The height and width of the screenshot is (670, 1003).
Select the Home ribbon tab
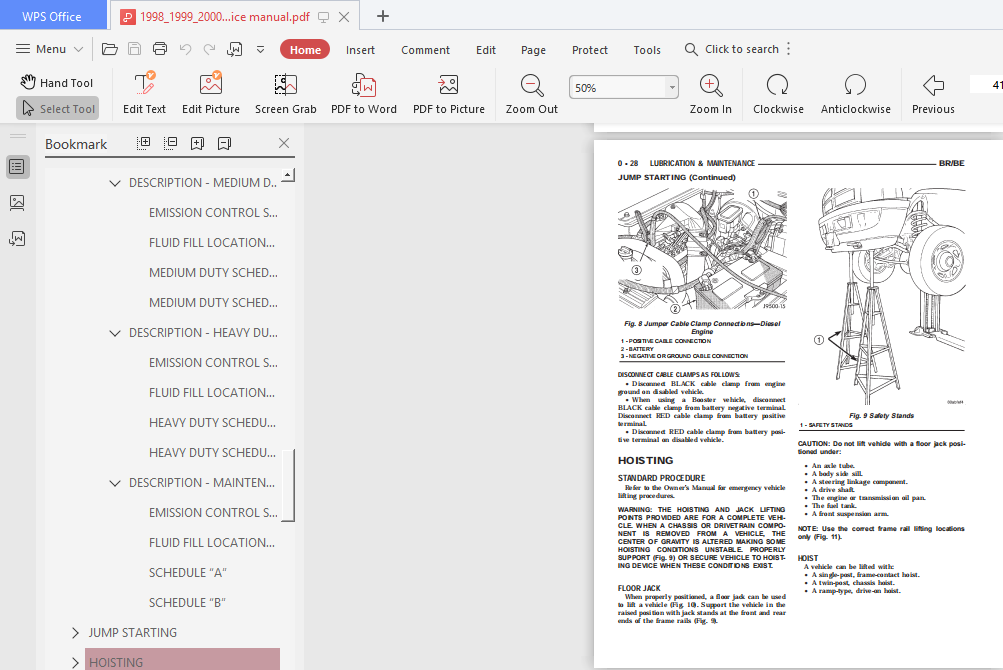pos(305,49)
